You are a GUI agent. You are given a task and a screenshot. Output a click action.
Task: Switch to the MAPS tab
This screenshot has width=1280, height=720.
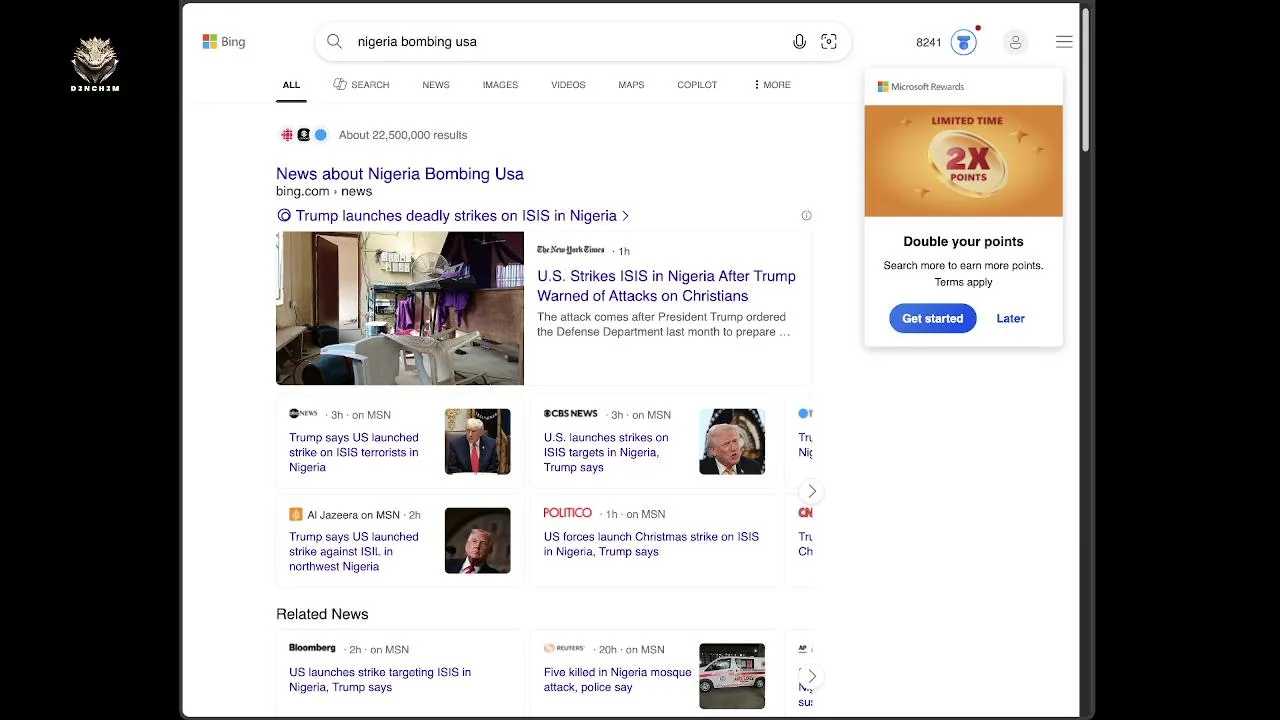point(631,85)
